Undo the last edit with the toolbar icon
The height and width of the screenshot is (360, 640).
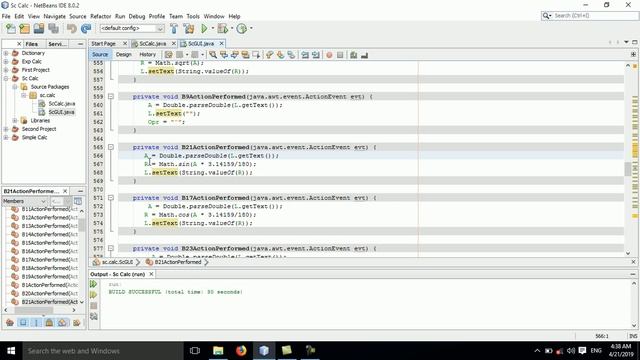(x=72, y=29)
